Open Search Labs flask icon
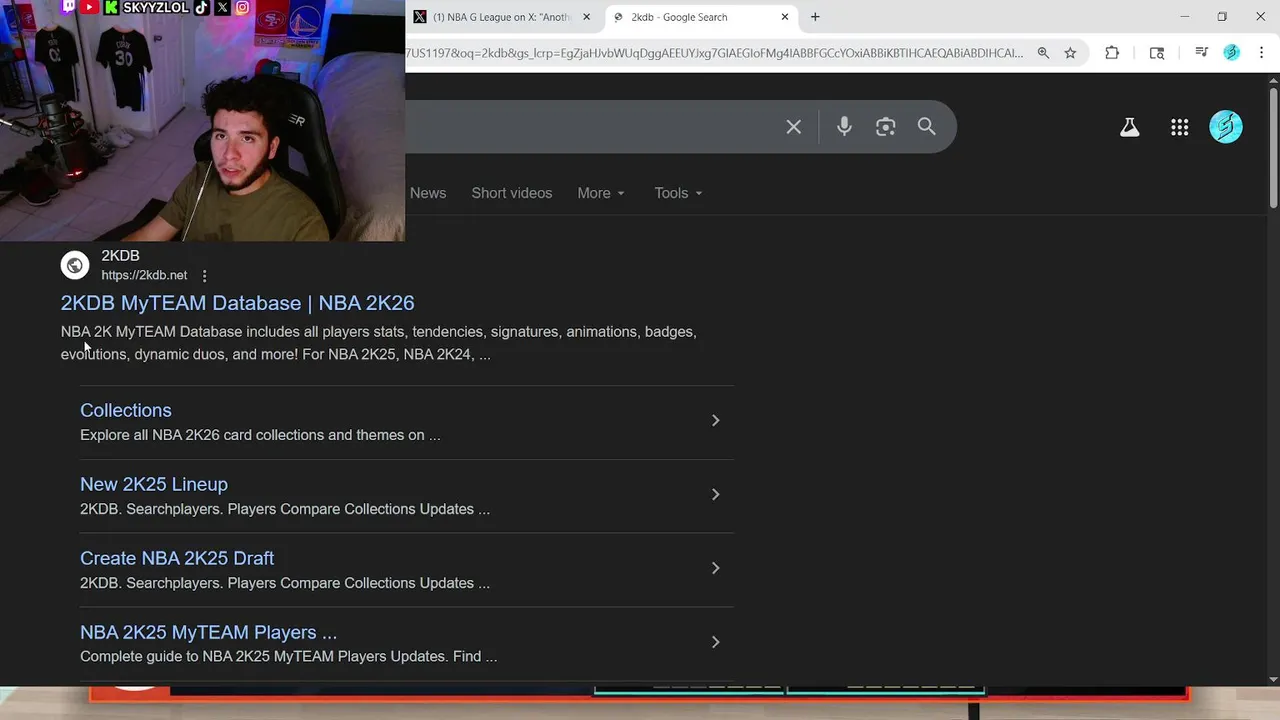 coord(1129,127)
